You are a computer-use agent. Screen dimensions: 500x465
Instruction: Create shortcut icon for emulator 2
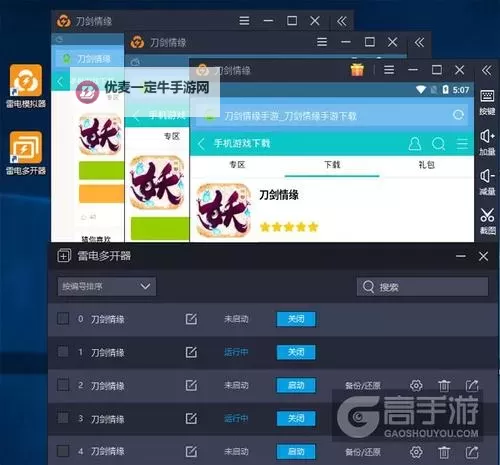tap(472, 386)
